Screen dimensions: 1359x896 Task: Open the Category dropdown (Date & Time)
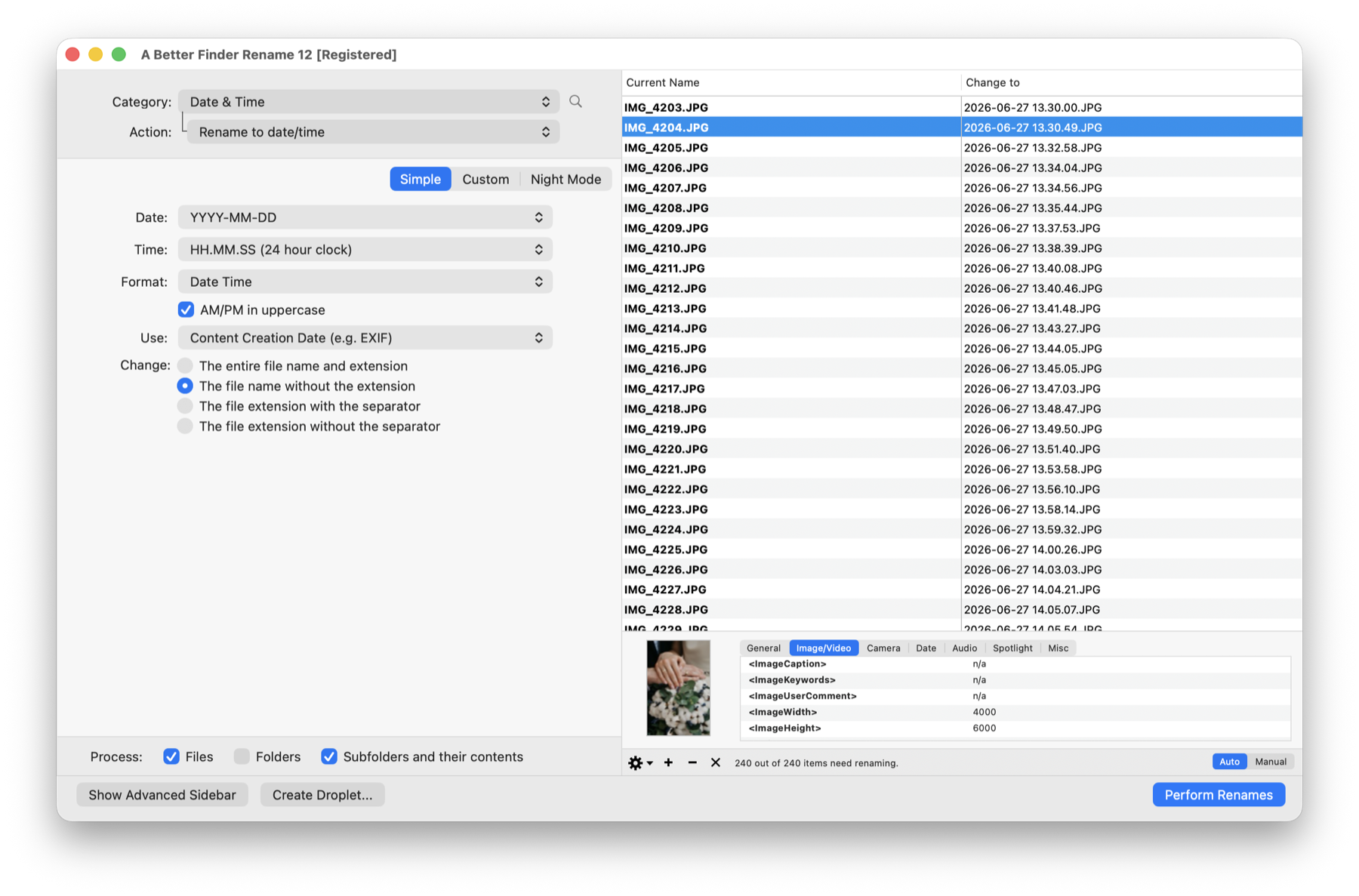point(368,102)
